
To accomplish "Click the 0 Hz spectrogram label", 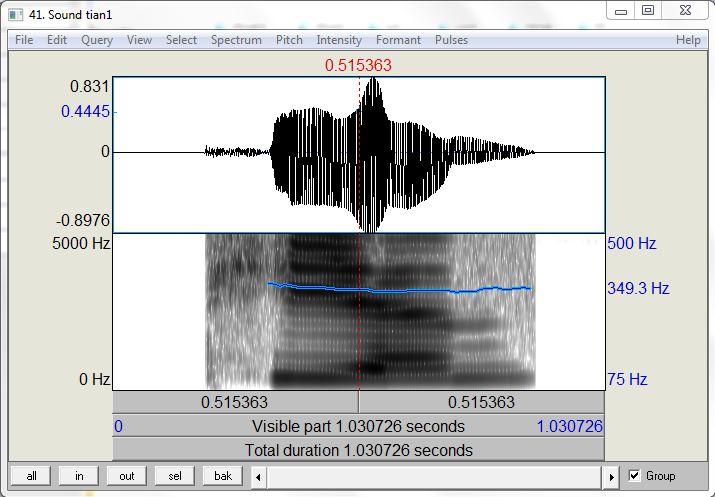I will tap(94, 379).
